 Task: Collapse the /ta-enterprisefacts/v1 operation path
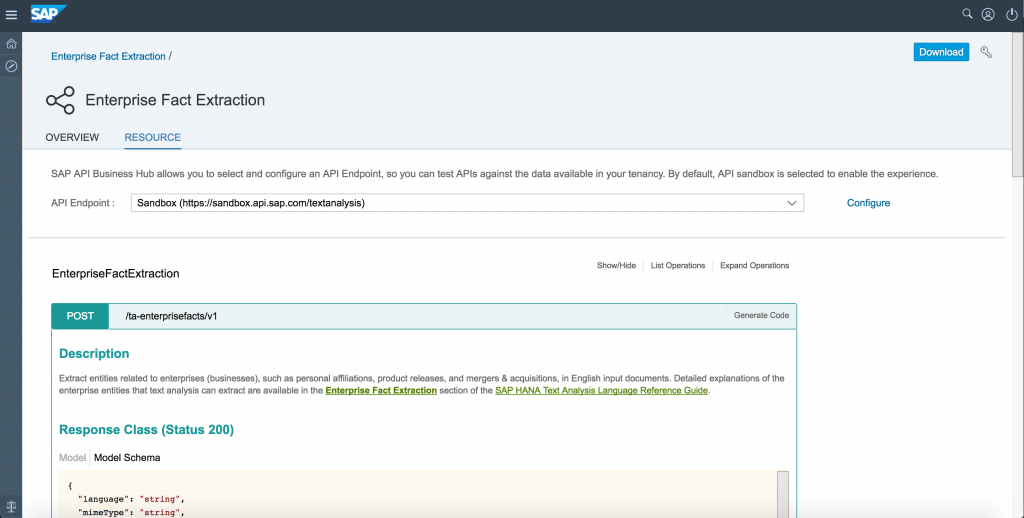pyautogui.click(x=171, y=316)
